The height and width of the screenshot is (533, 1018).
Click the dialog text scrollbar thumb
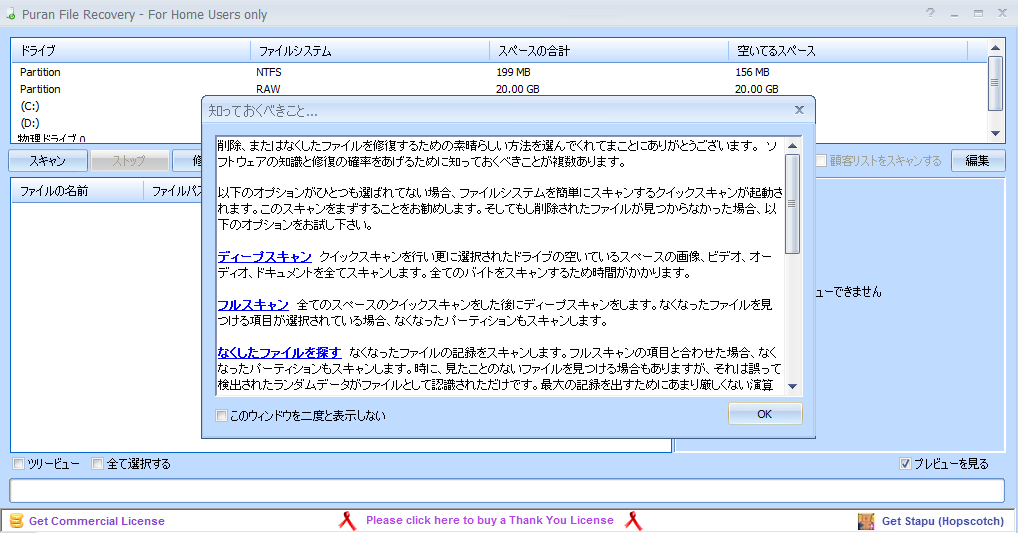coord(792,204)
